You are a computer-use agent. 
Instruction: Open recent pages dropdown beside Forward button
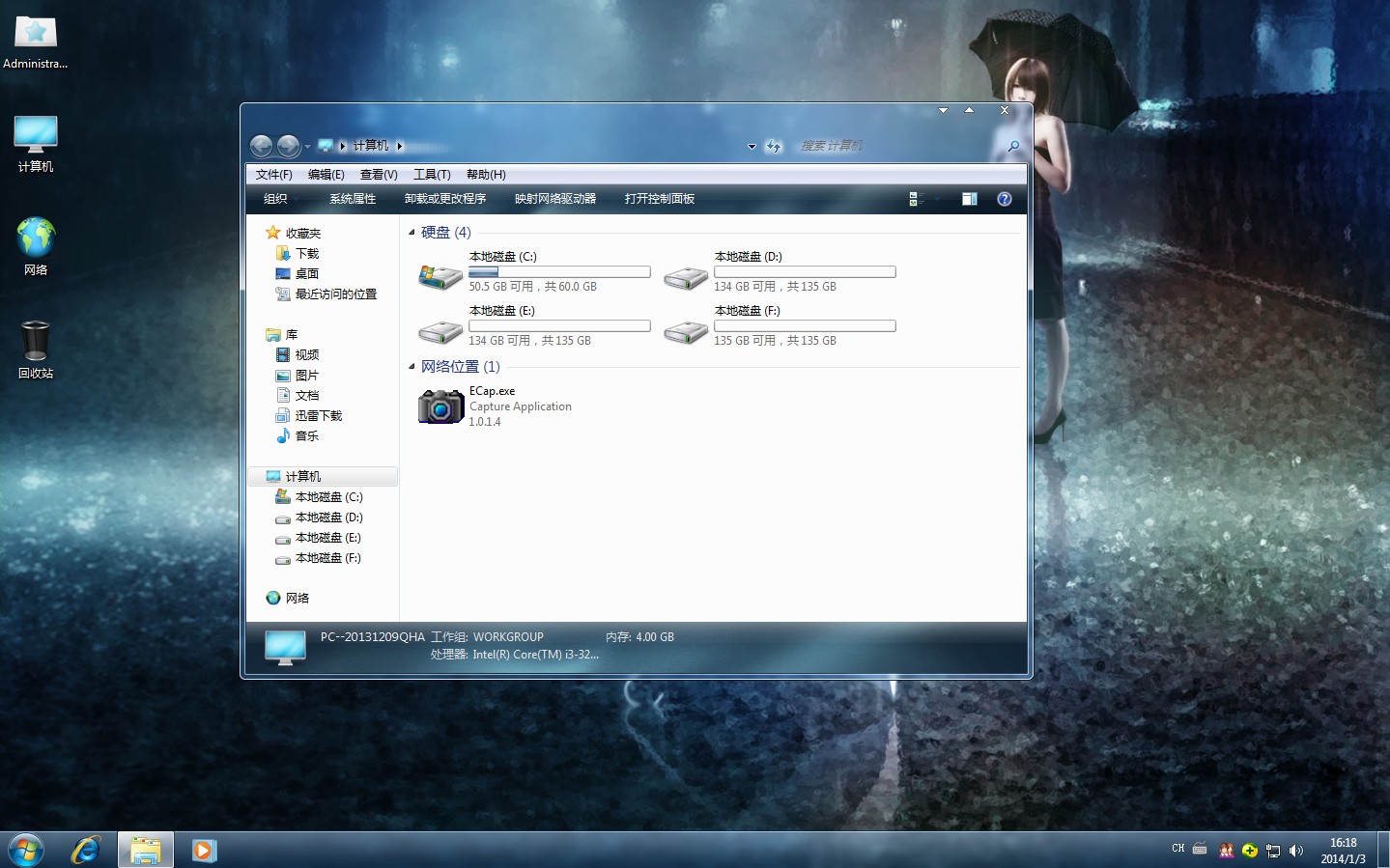(x=307, y=147)
